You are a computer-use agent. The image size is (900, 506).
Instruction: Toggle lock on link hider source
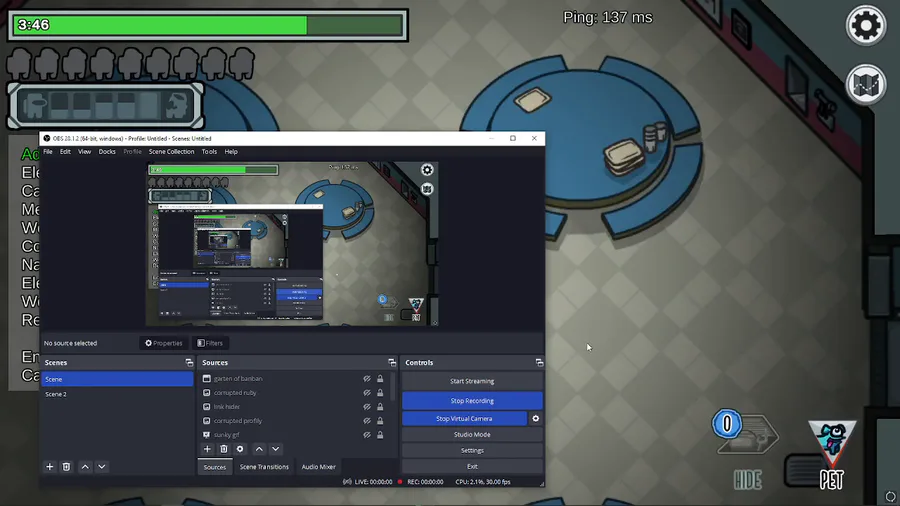[x=380, y=407]
